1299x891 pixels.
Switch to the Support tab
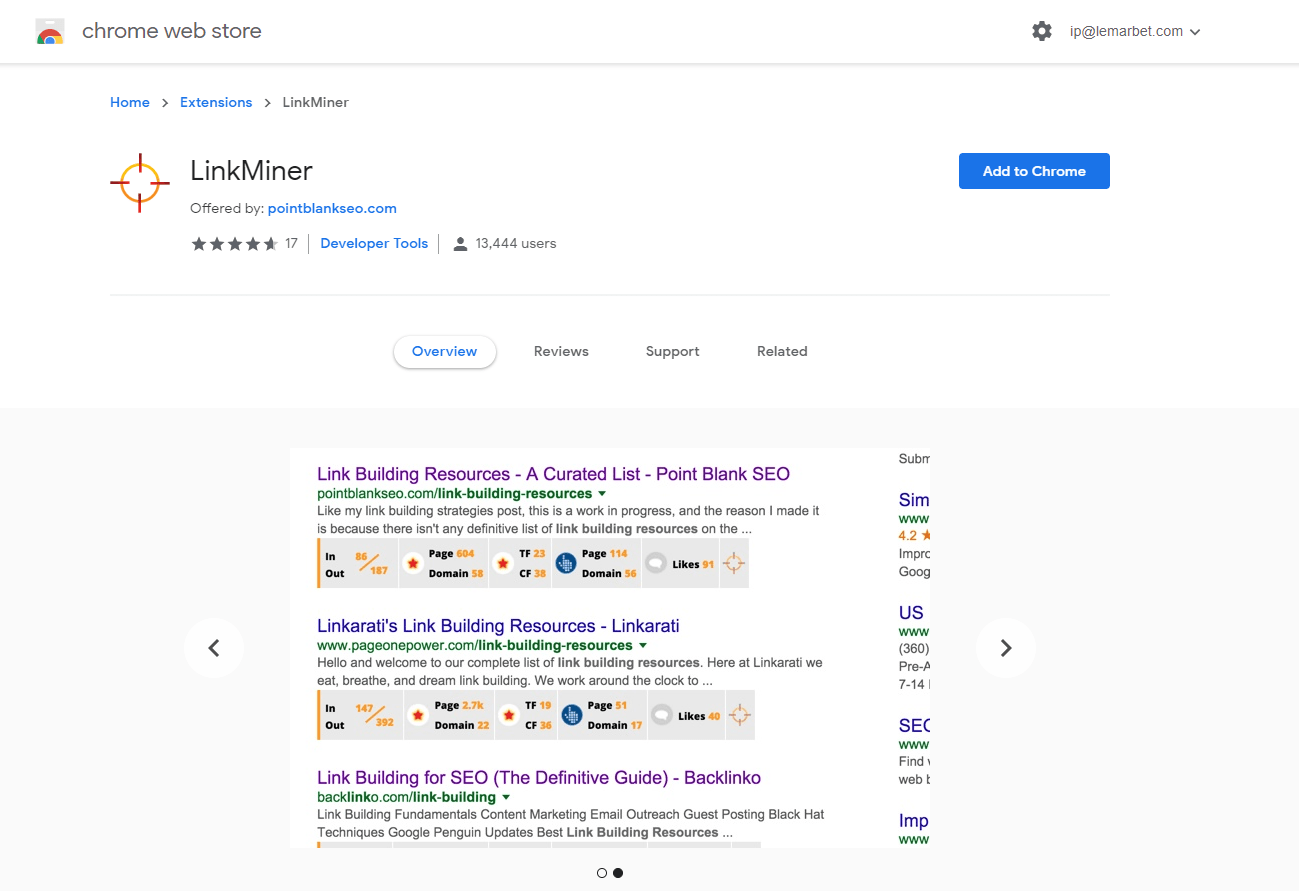click(673, 351)
